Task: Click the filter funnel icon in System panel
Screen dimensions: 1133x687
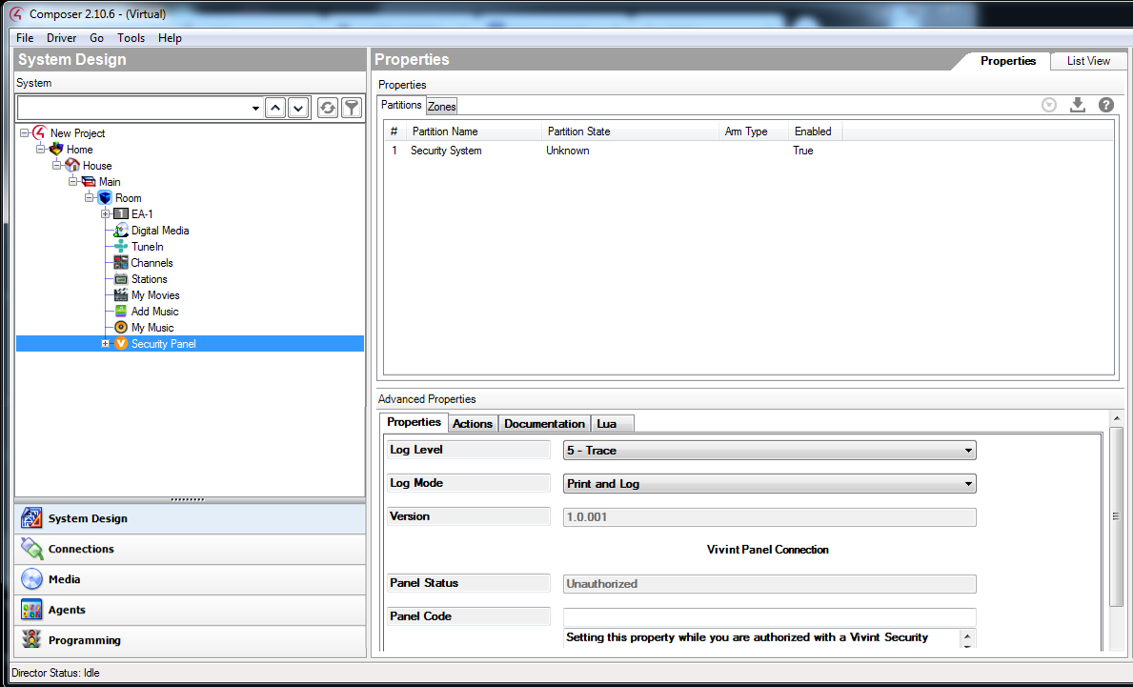Action: [x=351, y=108]
